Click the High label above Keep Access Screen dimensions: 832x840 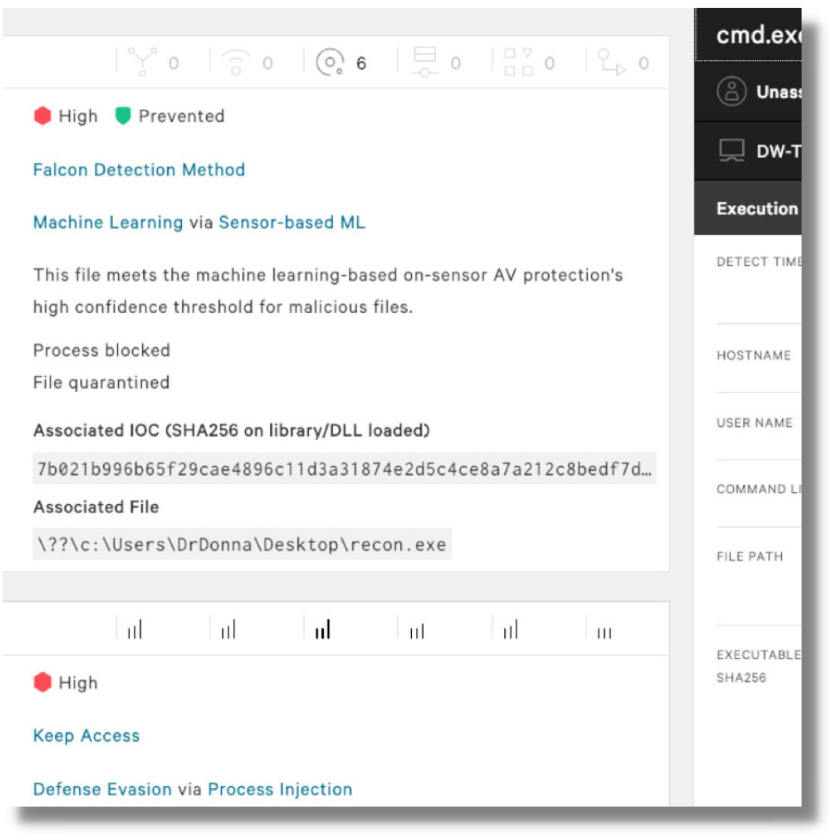tap(78, 682)
